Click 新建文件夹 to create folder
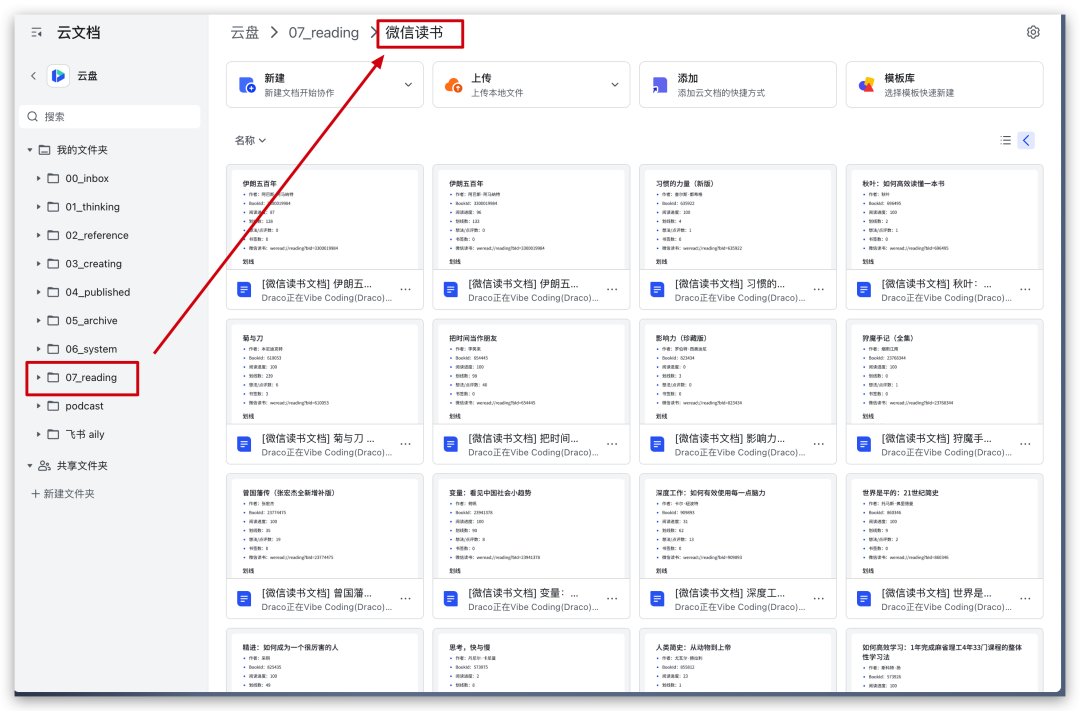Viewport: 1080px width, 711px height. 63,494
